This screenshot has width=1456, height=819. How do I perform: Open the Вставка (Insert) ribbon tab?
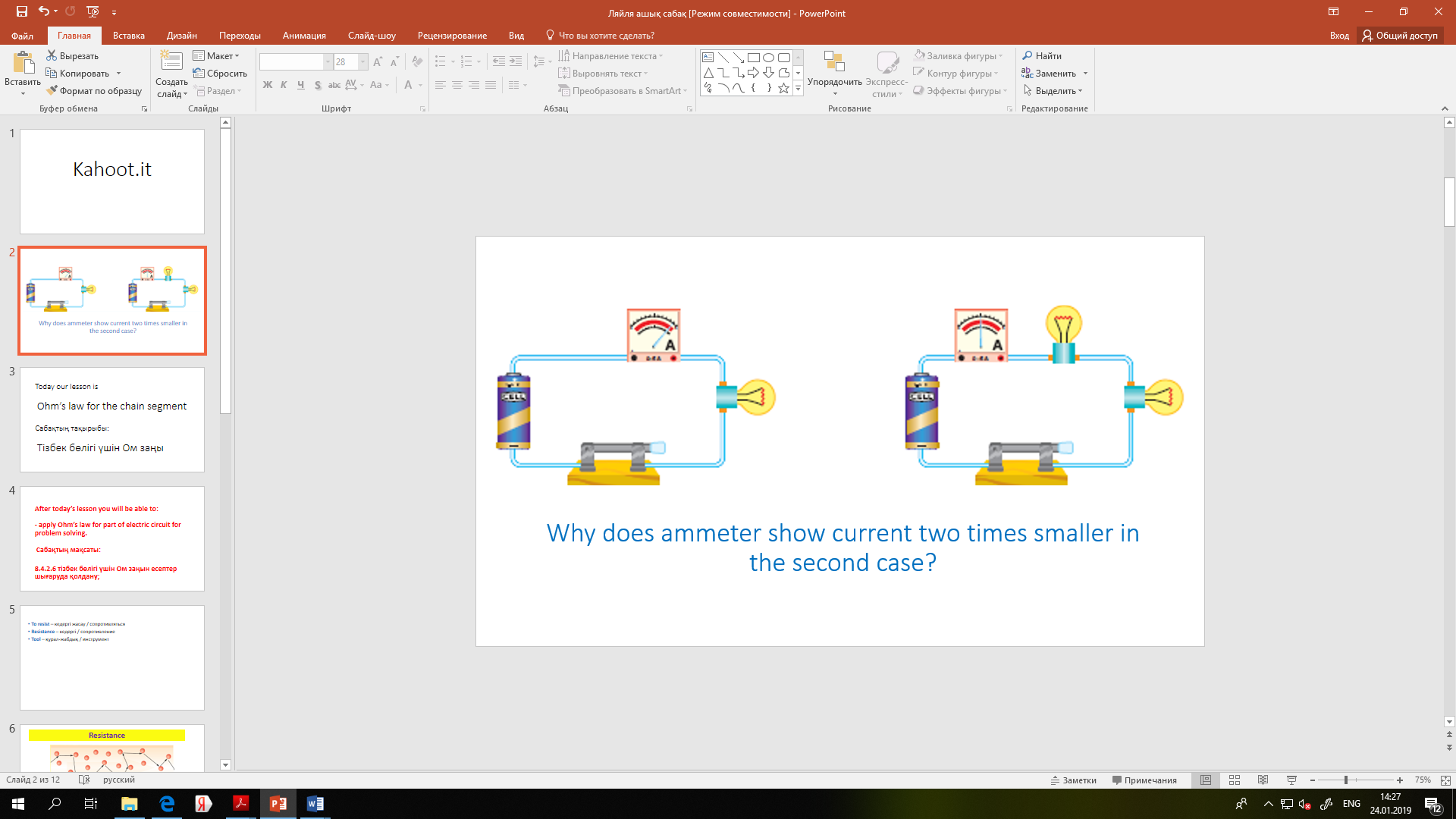[128, 36]
